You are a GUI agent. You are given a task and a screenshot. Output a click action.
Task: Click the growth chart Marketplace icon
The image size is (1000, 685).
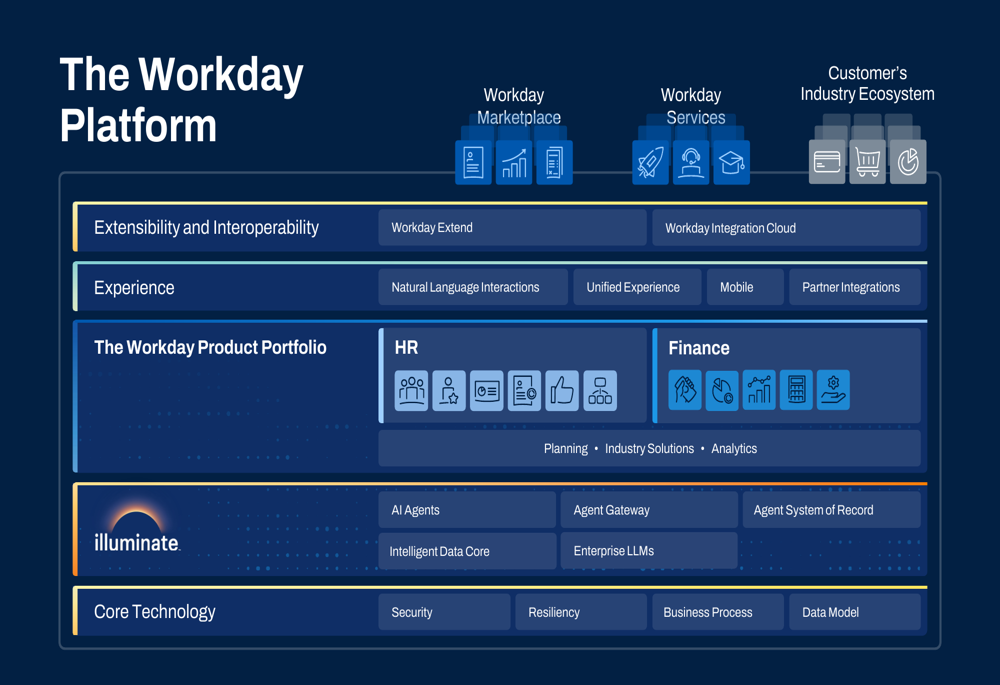coord(514,163)
